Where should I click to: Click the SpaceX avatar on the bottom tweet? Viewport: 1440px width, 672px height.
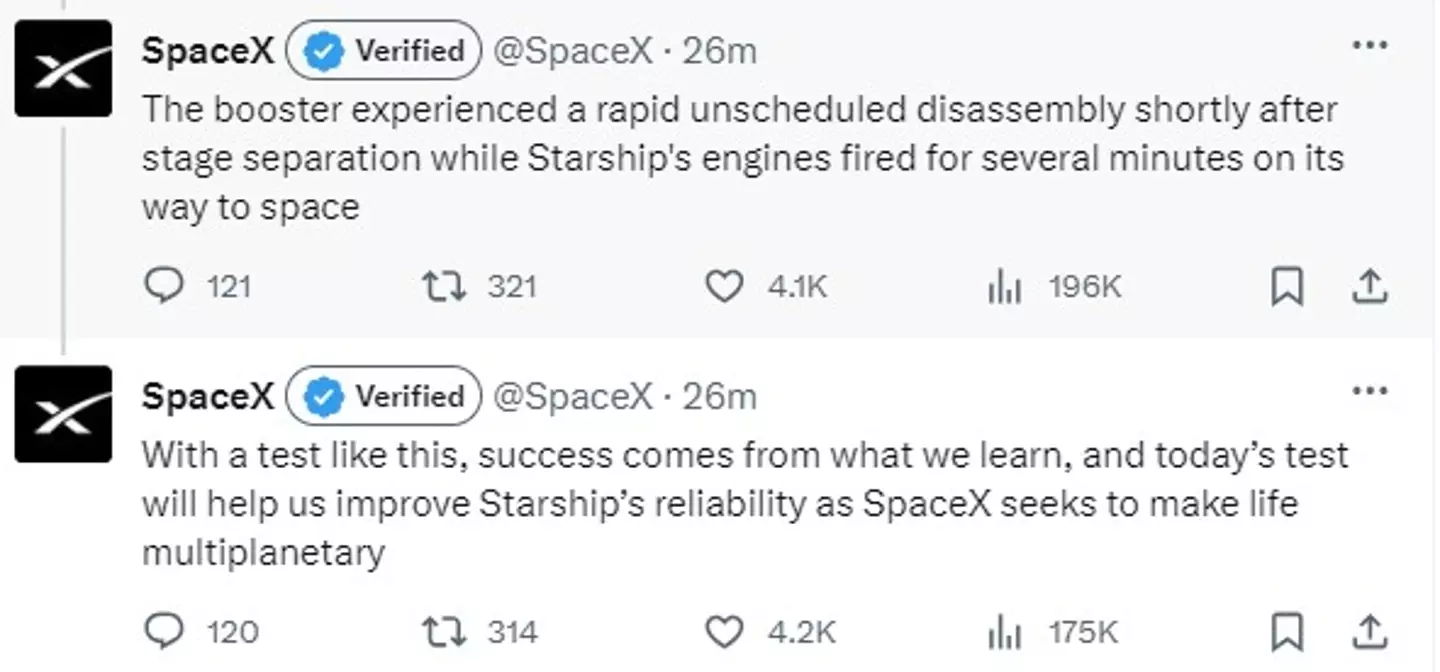click(x=63, y=414)
